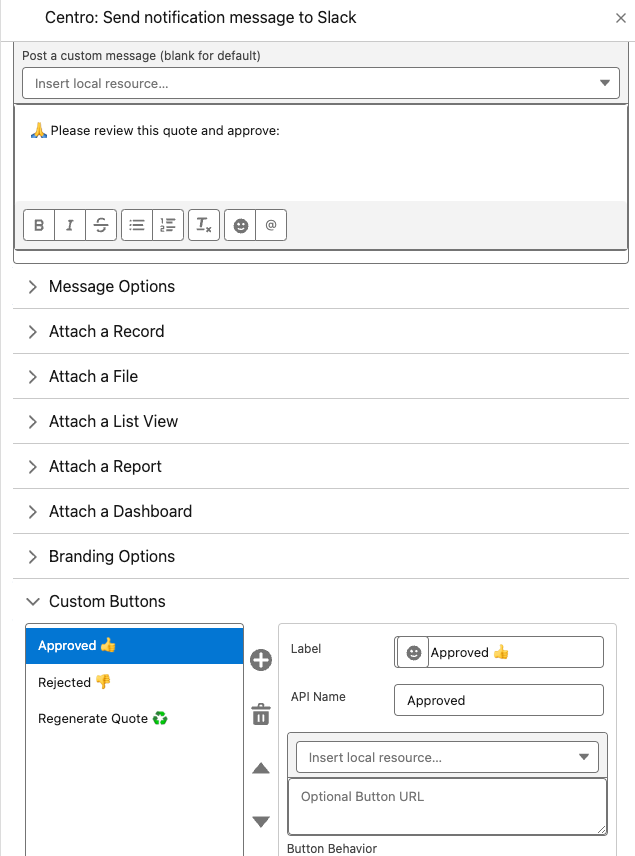
Task: Clear formatting in the message editor
Action: 203,225
